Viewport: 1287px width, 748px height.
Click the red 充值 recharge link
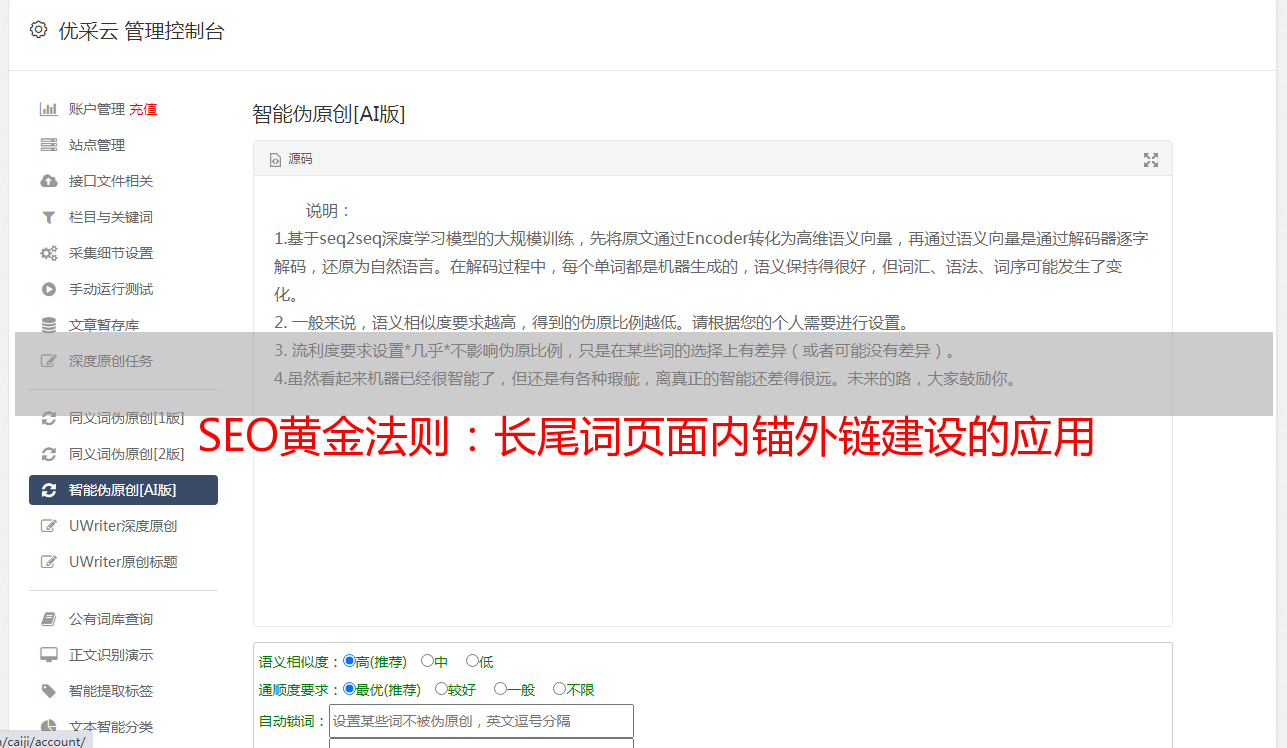click(x=143, y=109)
